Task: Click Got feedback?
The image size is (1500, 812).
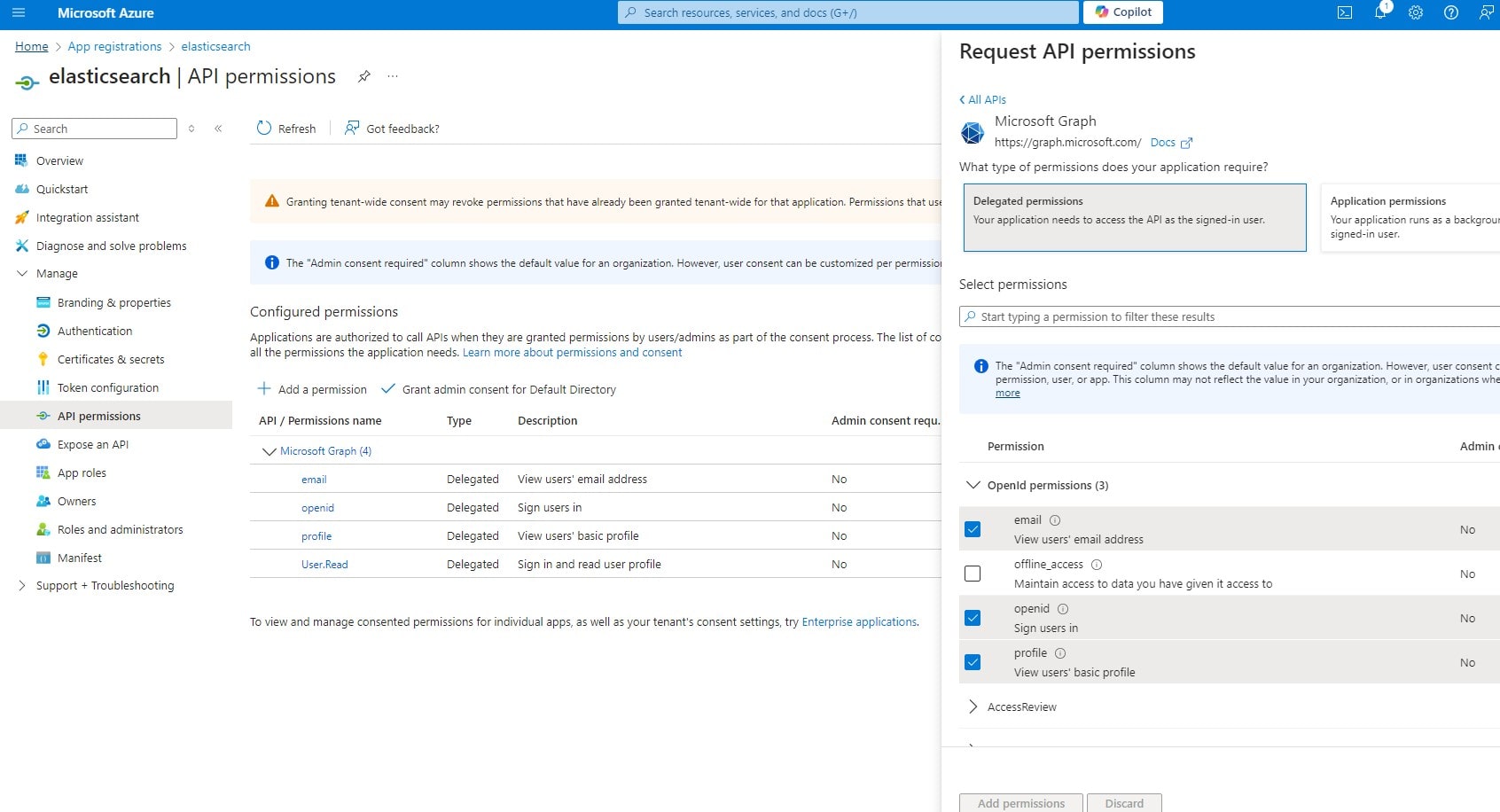Action: [392, 129]
